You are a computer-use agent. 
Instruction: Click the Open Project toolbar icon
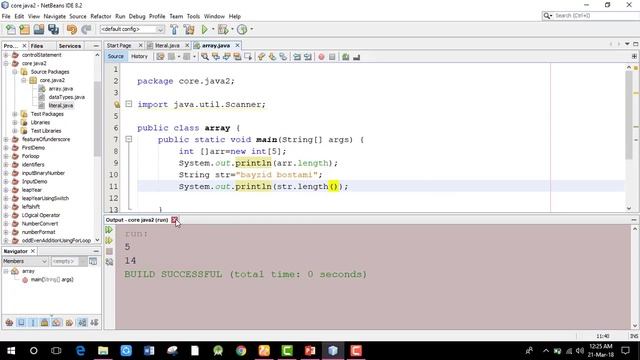(39, 29)
